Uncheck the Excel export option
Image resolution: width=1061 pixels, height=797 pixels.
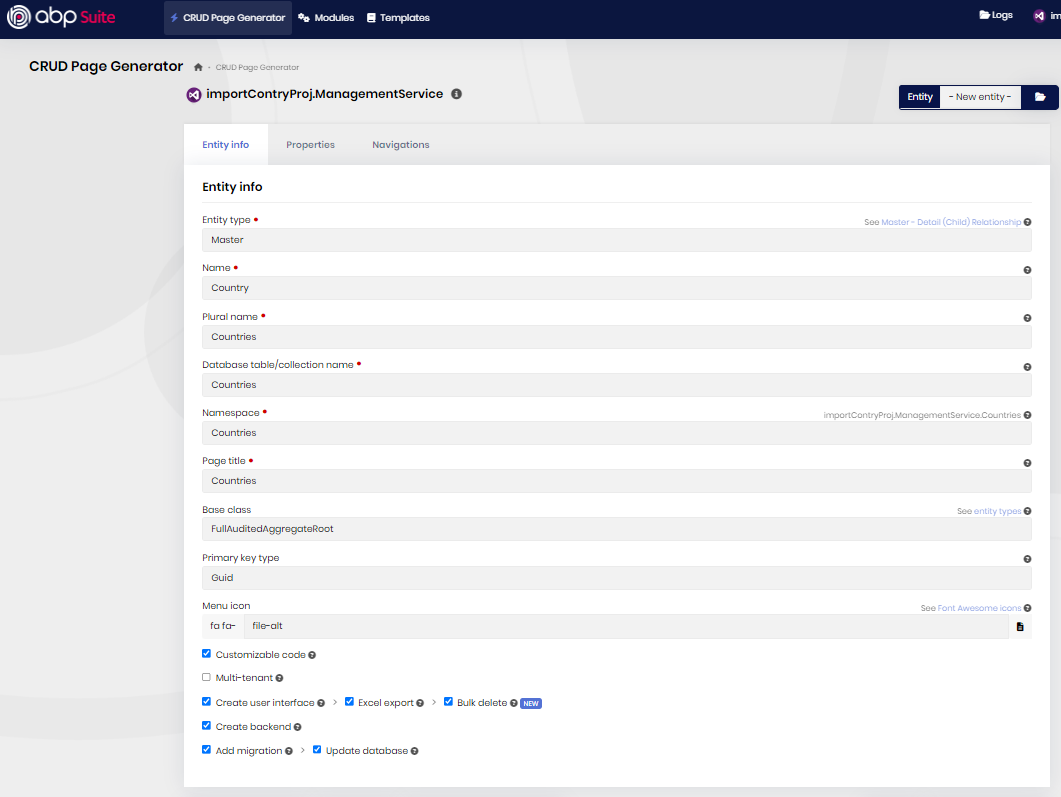point(349,702)
